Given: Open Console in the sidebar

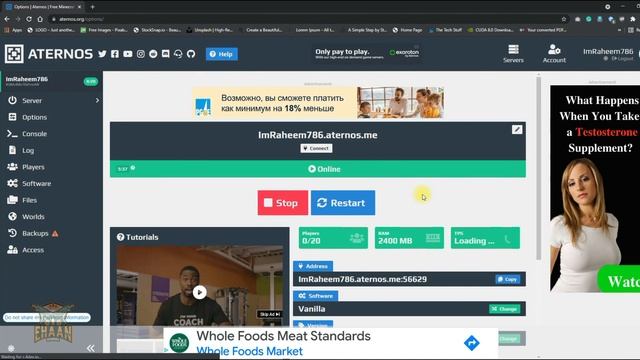Looking at the screenshot, I should click(x=34, y=134).
